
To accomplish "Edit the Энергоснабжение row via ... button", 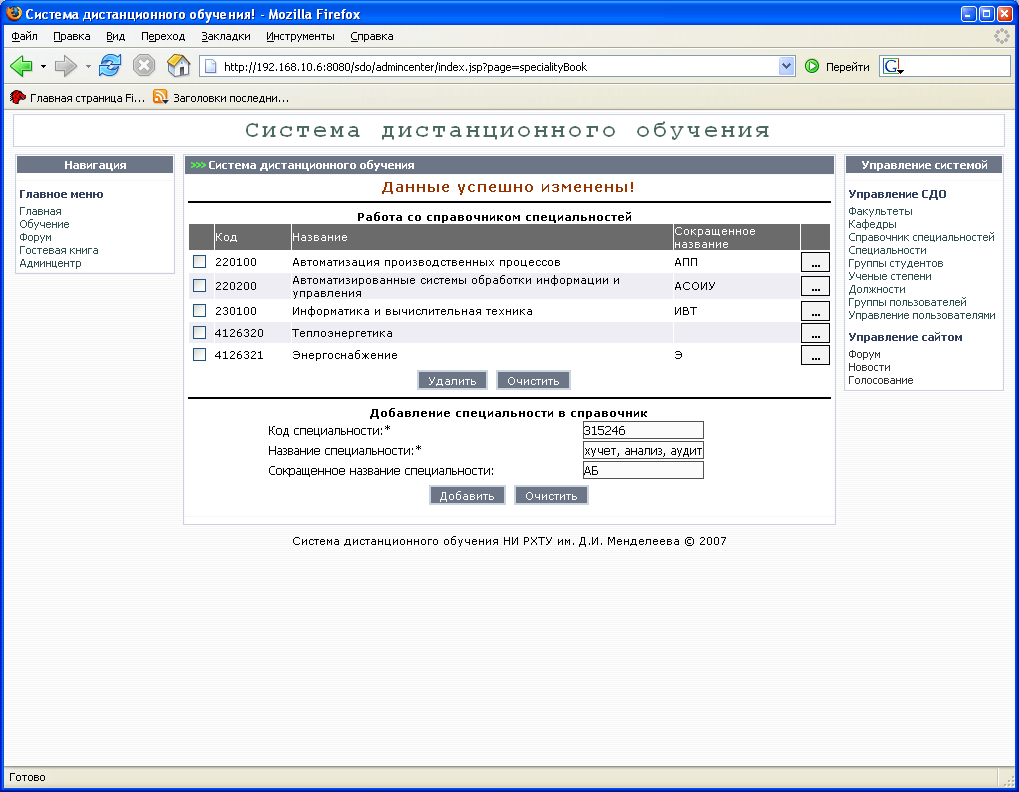I will [815, 355].
